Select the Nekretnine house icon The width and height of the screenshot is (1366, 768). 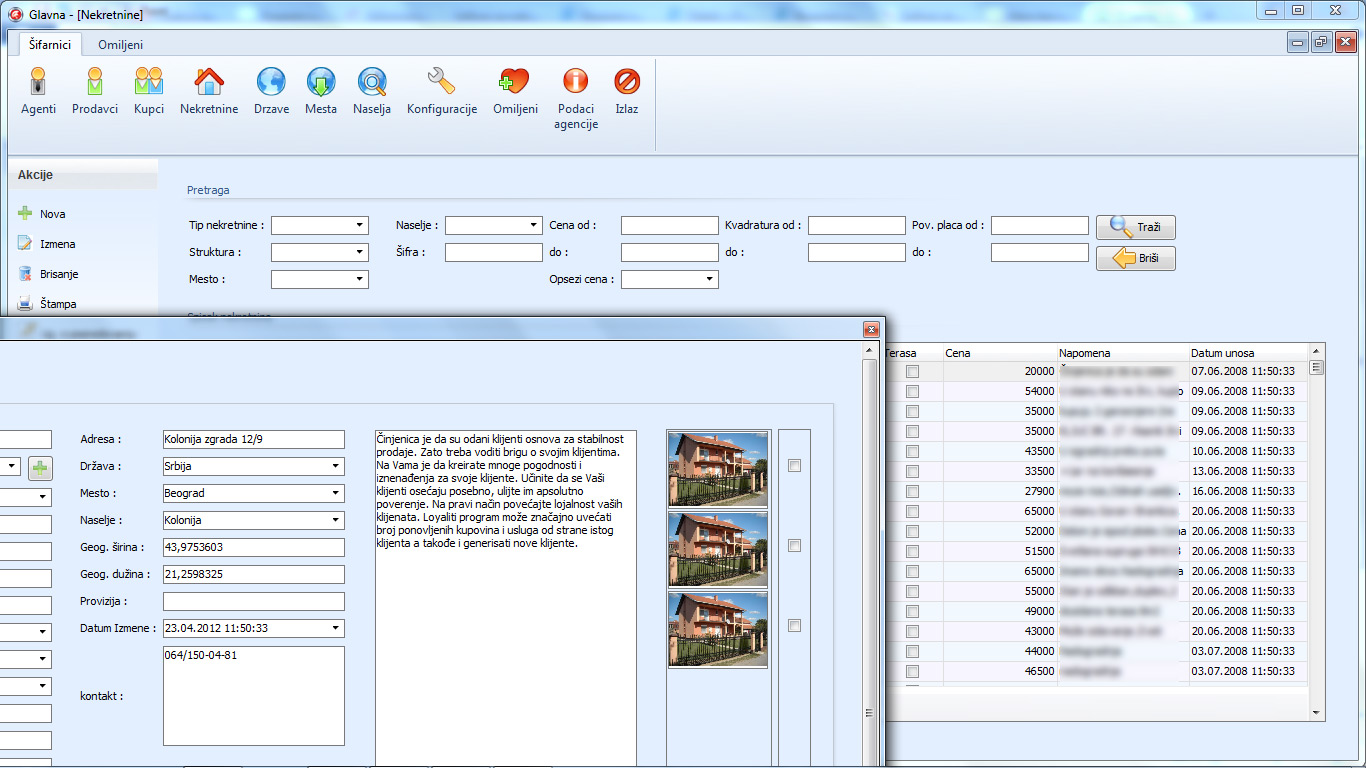coord(209,82)
